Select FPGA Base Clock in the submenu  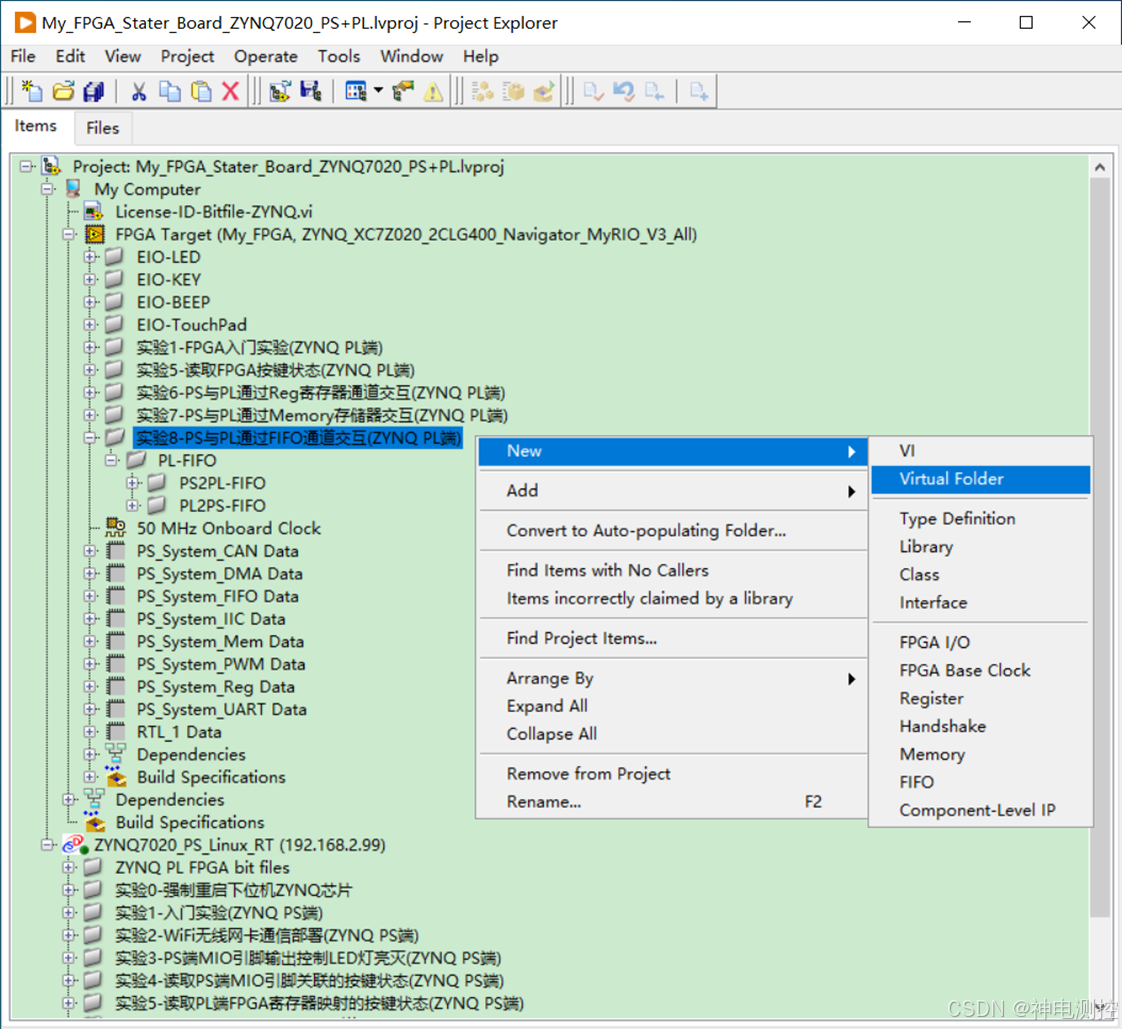point(980,670)
